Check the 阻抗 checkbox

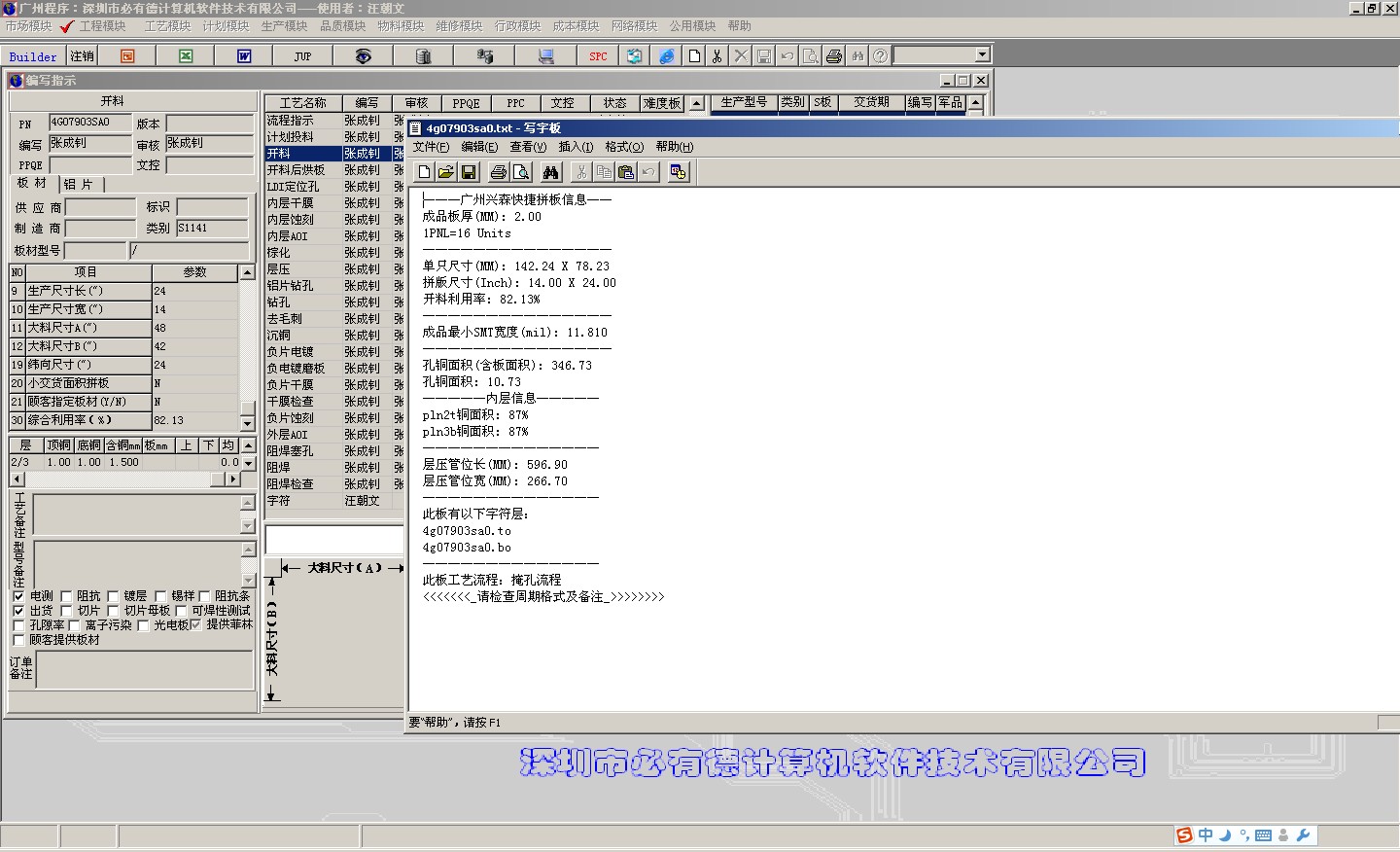click(x=66, y=596)
